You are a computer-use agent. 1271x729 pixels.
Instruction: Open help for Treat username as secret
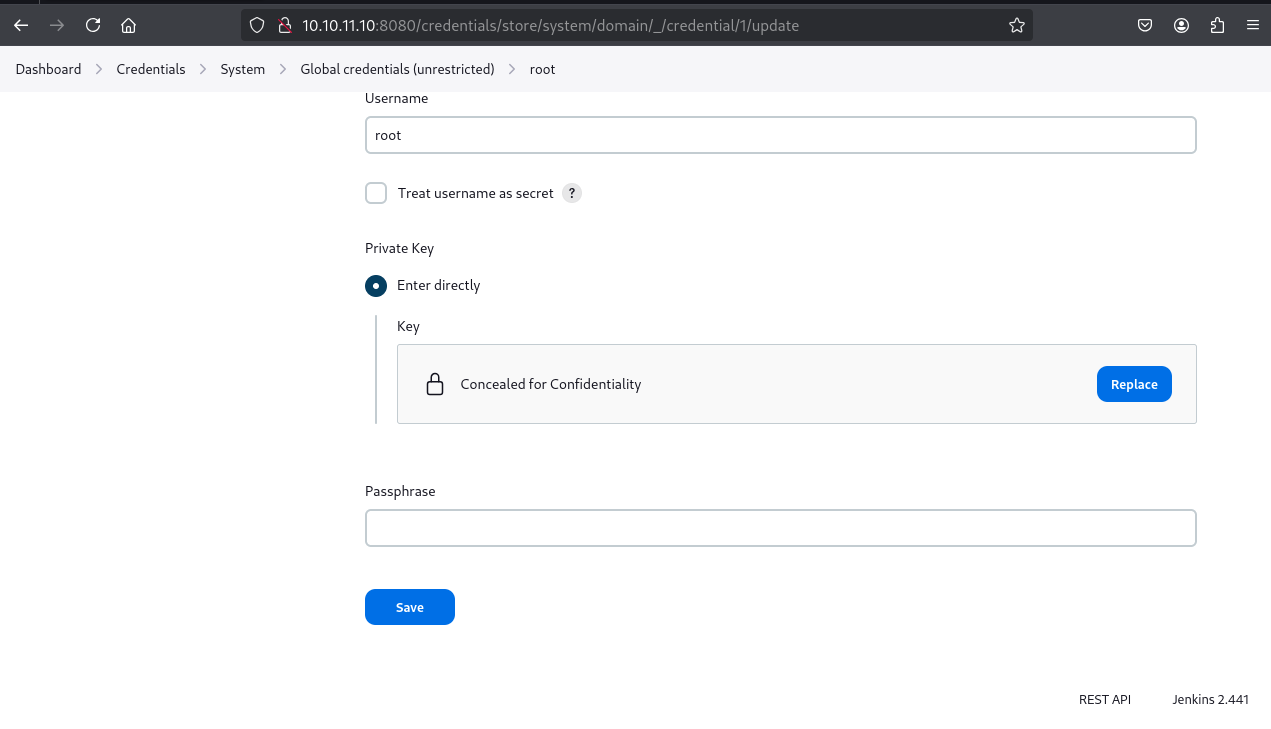tap(572, 193)
